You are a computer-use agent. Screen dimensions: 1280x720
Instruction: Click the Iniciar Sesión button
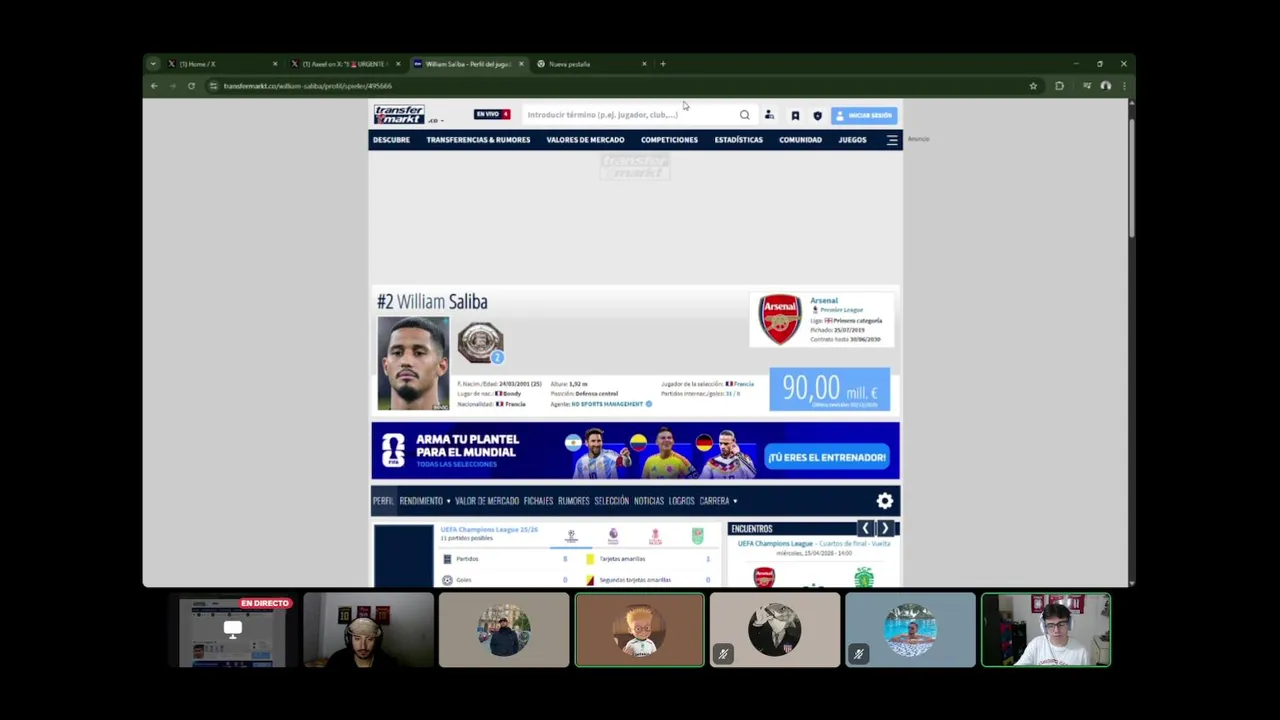(864, 115)
